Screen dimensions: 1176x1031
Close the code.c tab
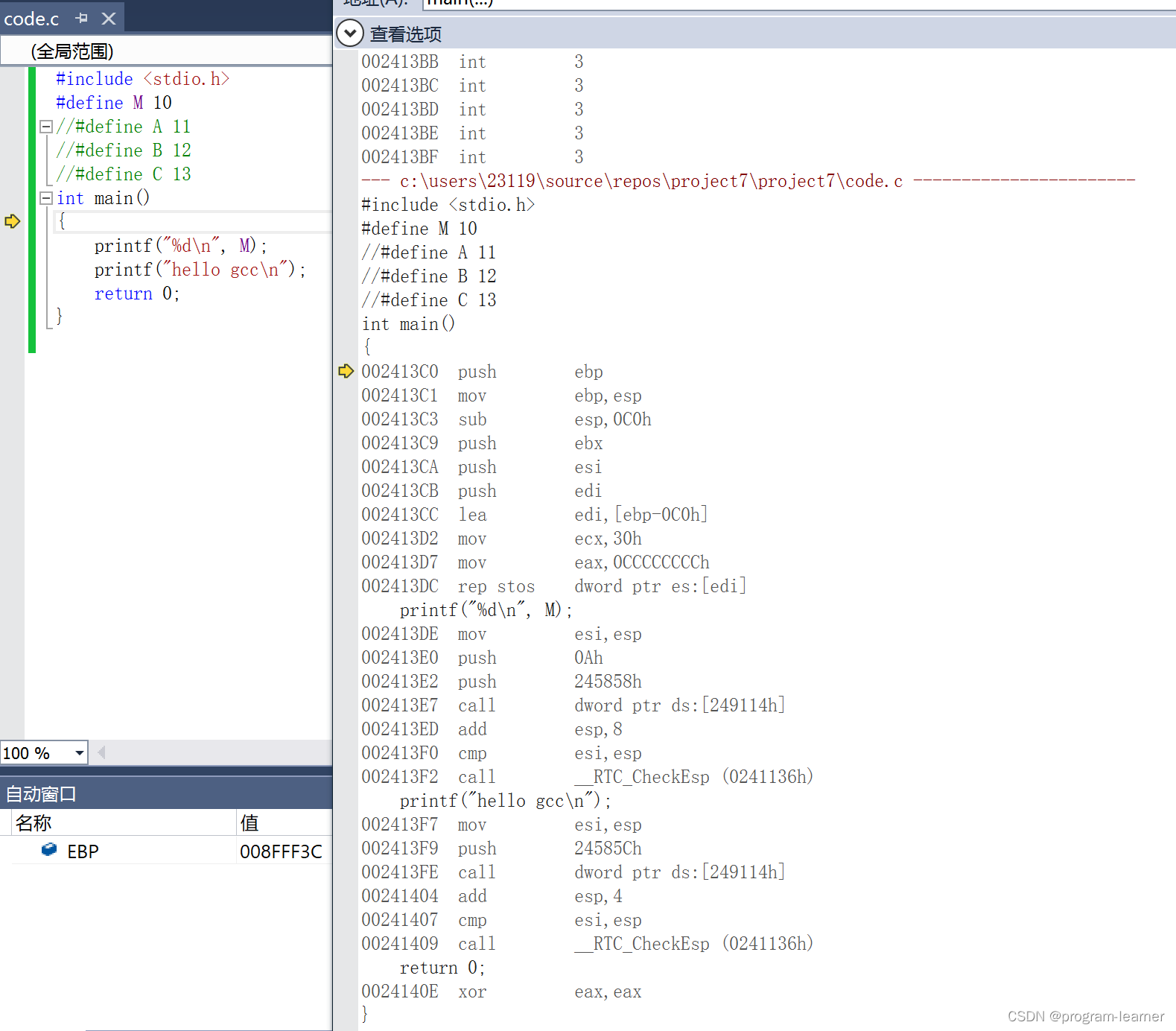tap(109, 18)
